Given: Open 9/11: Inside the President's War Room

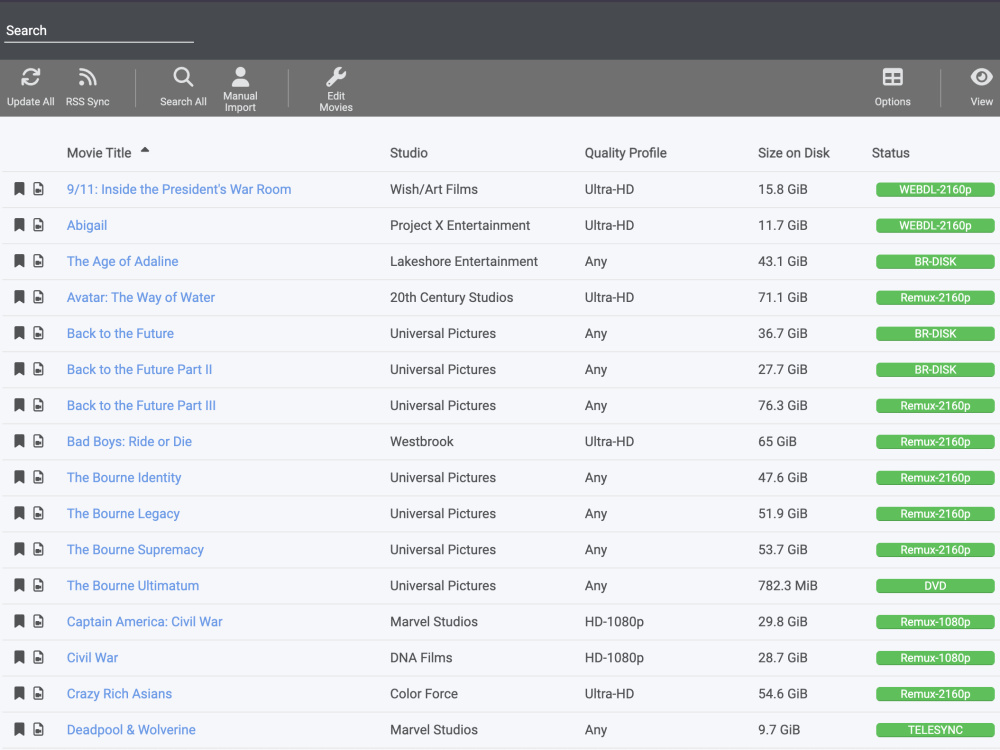Looking at the screenshot, I should tap(179, 189).
